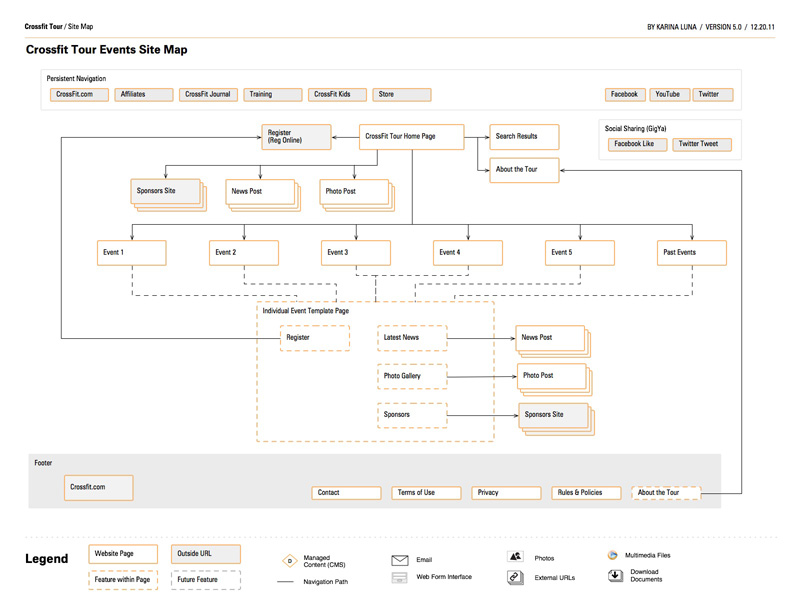Click the Privacy footer box
Image resolution: width=800 pixels, height=613 pixels.
507,493
